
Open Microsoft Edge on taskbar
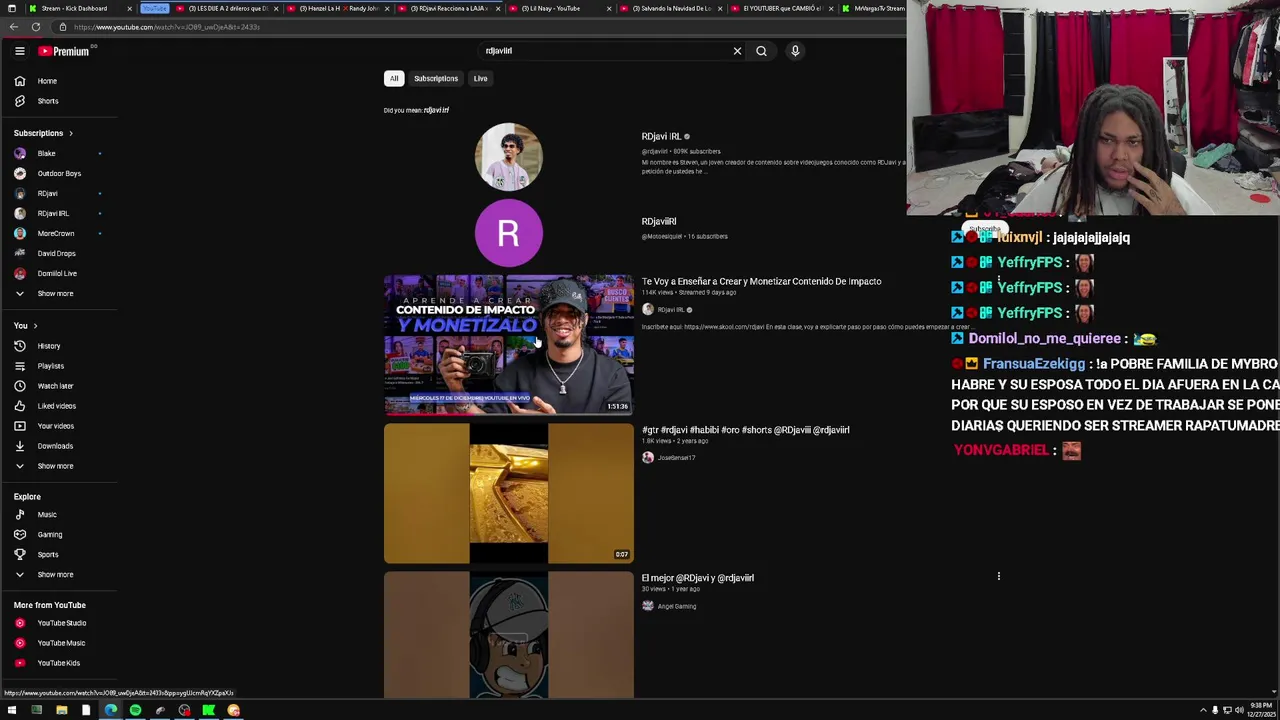click(x=110, y=710)
